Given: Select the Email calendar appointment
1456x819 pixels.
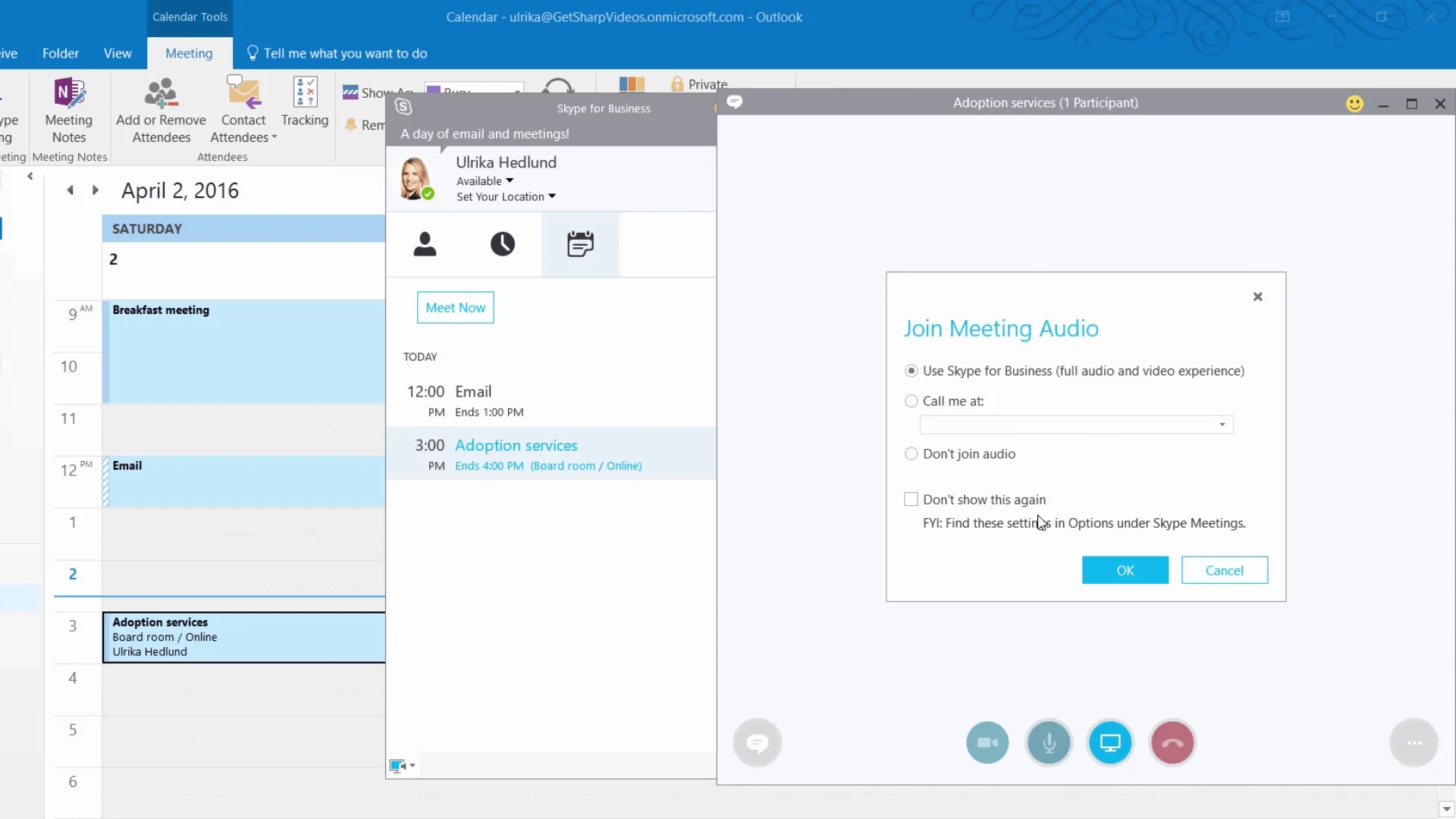Looking at the screenshot, I should point(244,481).
